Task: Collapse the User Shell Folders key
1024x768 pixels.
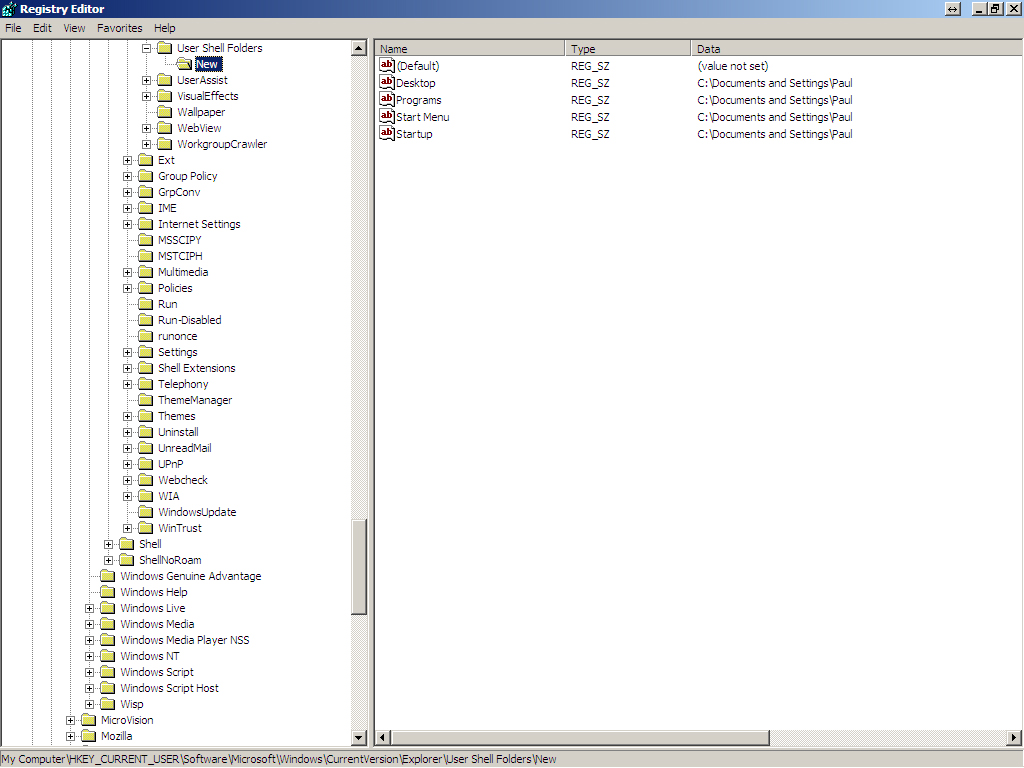Action: click(147, 48)
